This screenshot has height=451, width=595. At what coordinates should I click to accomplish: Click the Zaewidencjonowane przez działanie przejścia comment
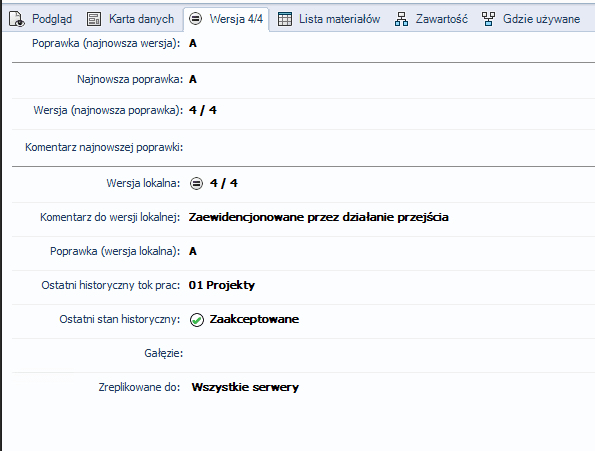click(319, 217)
